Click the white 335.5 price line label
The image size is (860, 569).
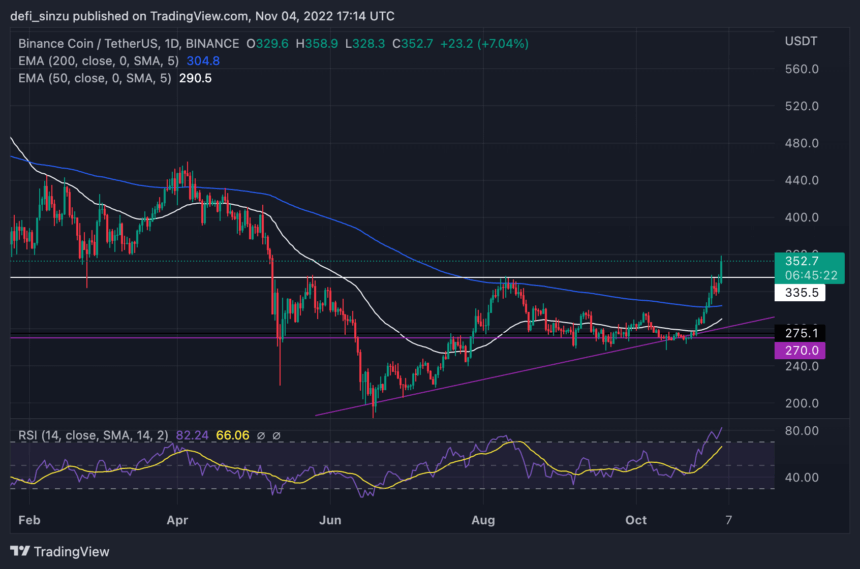pyautogui.click(x=800, y=292)
